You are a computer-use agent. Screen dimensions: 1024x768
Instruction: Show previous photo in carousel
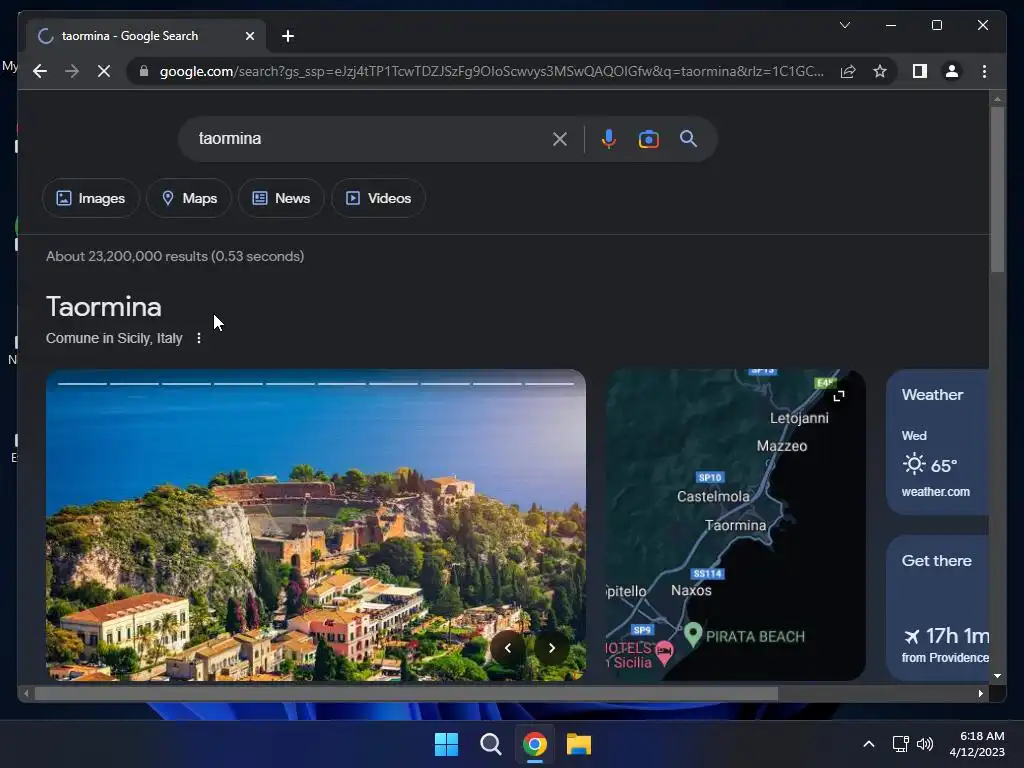[x=508, y=648]
